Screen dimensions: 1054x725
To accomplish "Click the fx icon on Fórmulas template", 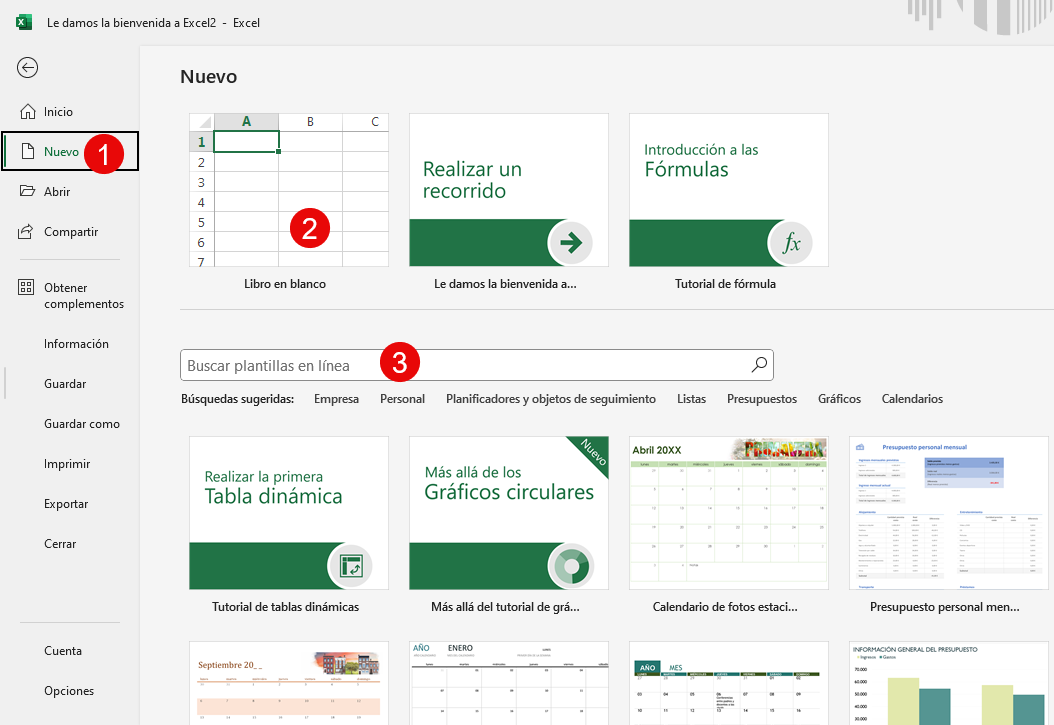I will coord(790,243).
